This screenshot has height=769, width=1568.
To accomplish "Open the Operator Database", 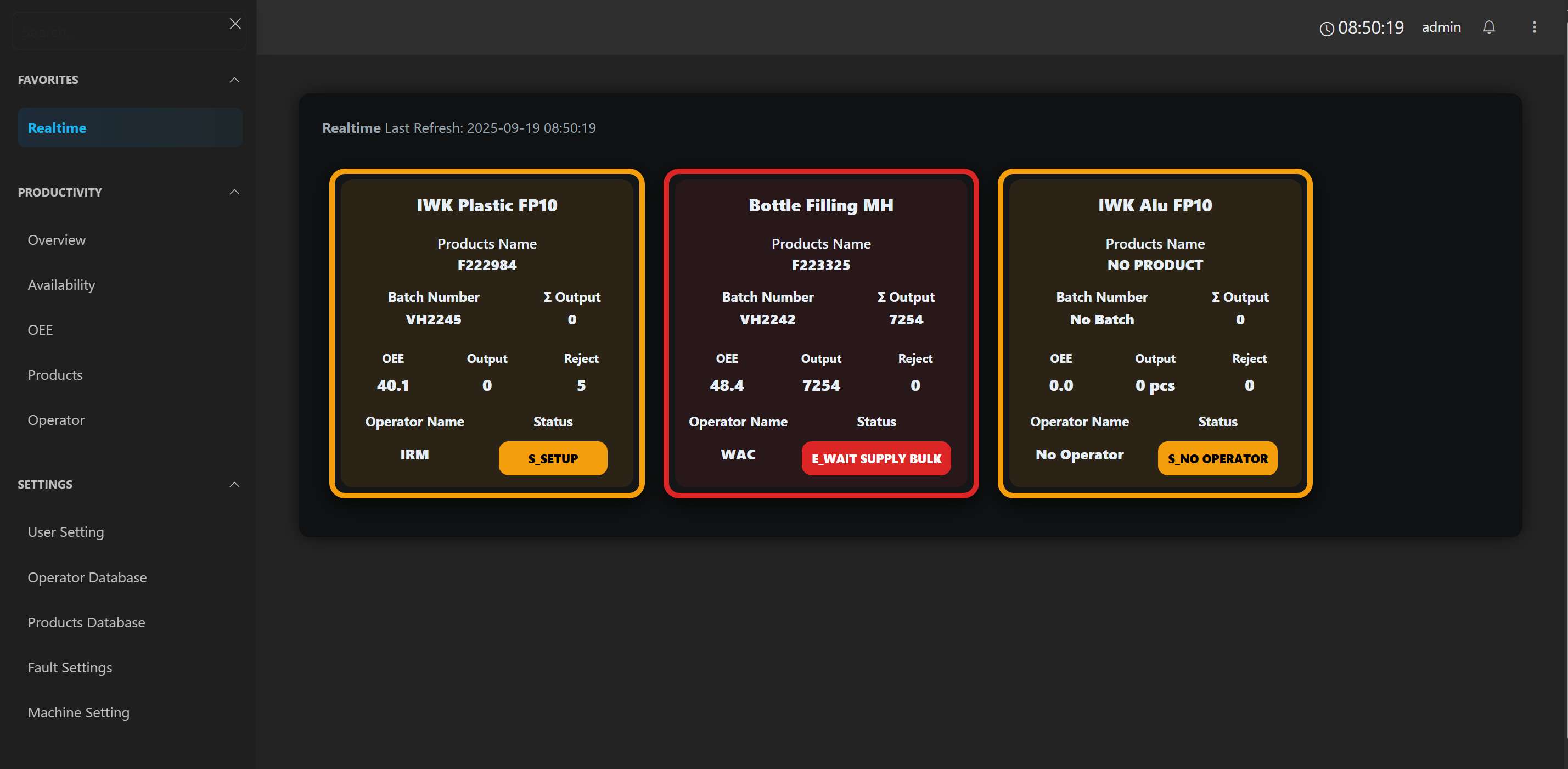I will tap(87, 577).
